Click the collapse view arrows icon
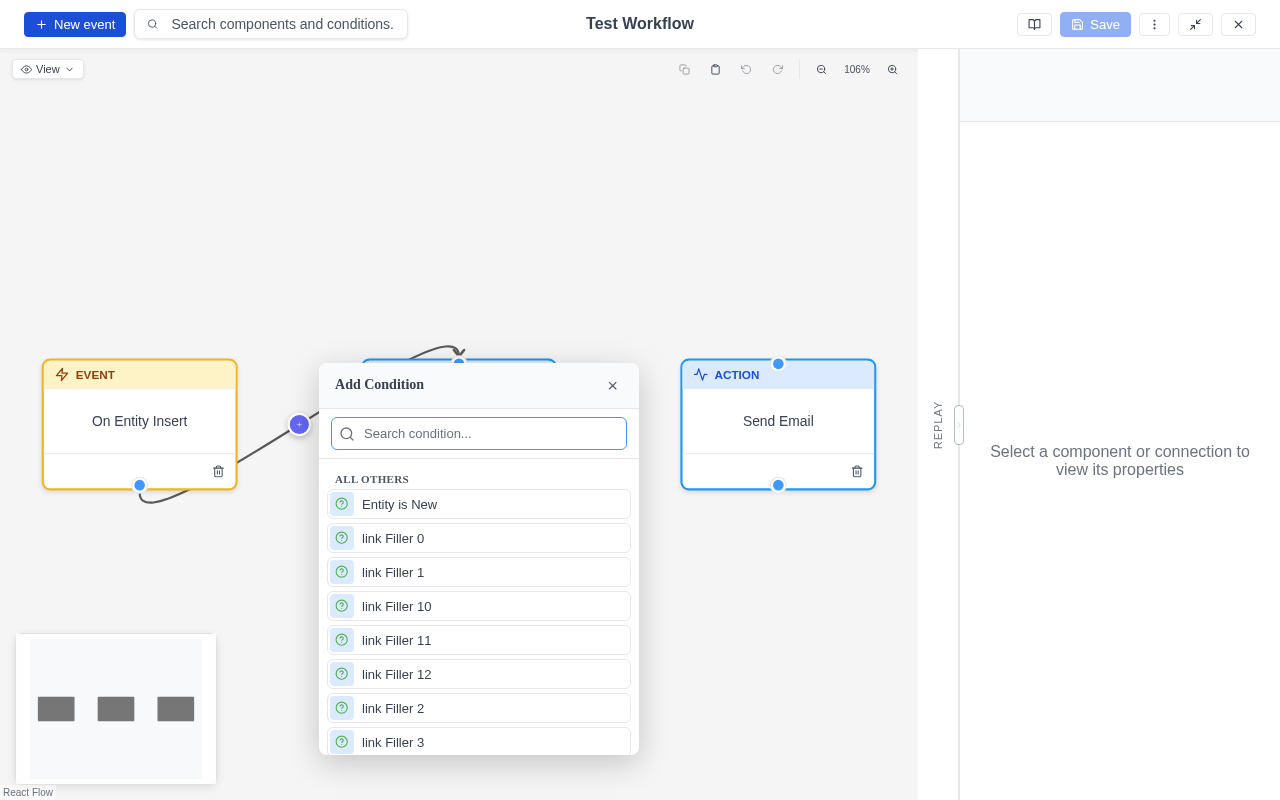The width and height of the screenshot is (1280, 800). click(x=1196, y=24)
